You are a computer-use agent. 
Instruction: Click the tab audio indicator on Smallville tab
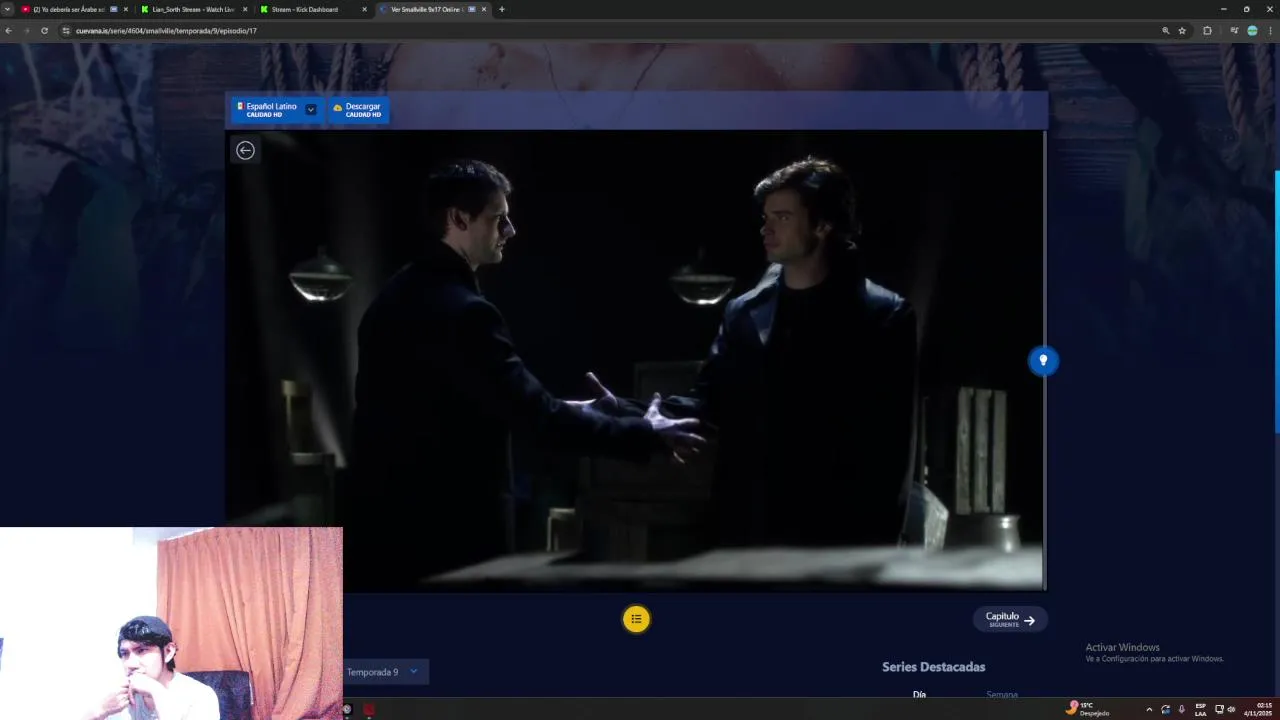pyautogui.click(x=472, y=9)
